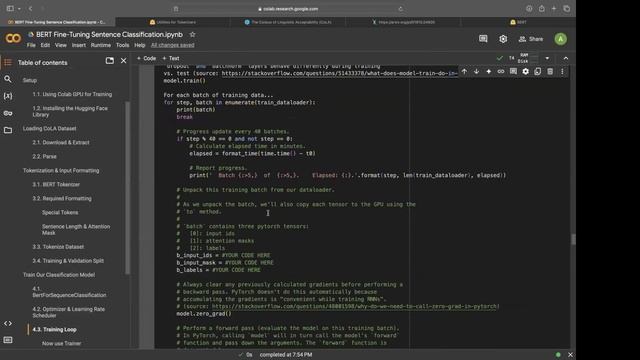Go to Now use Trainer subsection
Screen dimensions: 640x360
(x=61, y=344)
